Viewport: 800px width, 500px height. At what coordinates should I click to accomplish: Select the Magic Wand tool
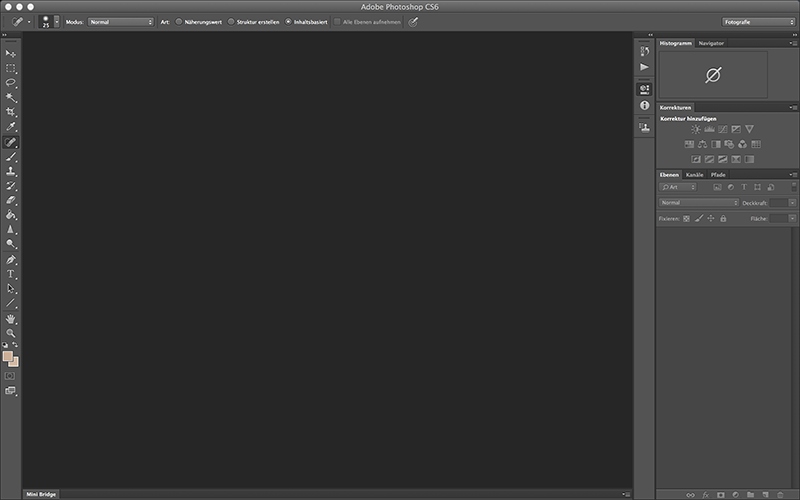(11, 97)
